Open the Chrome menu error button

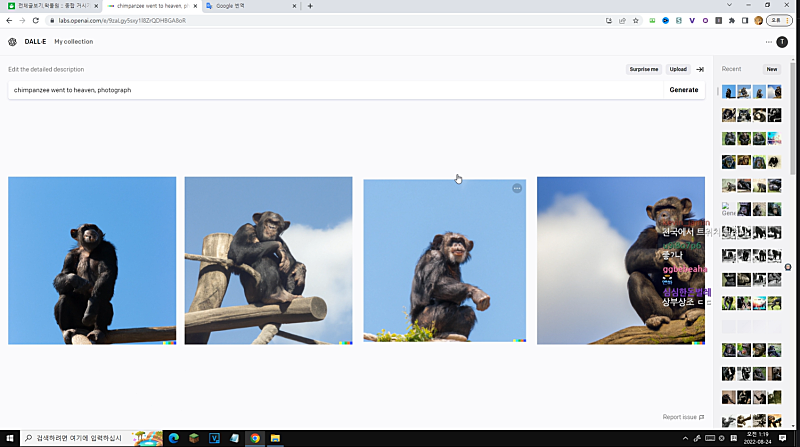point(779,20)
